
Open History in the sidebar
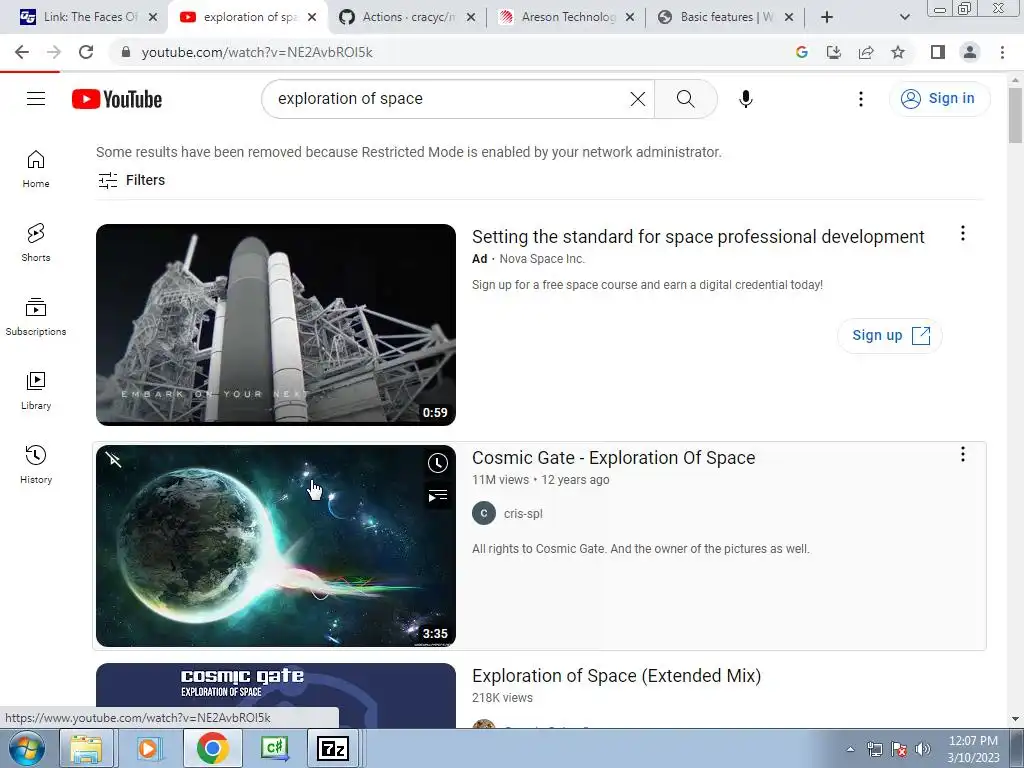pos(36,464)
